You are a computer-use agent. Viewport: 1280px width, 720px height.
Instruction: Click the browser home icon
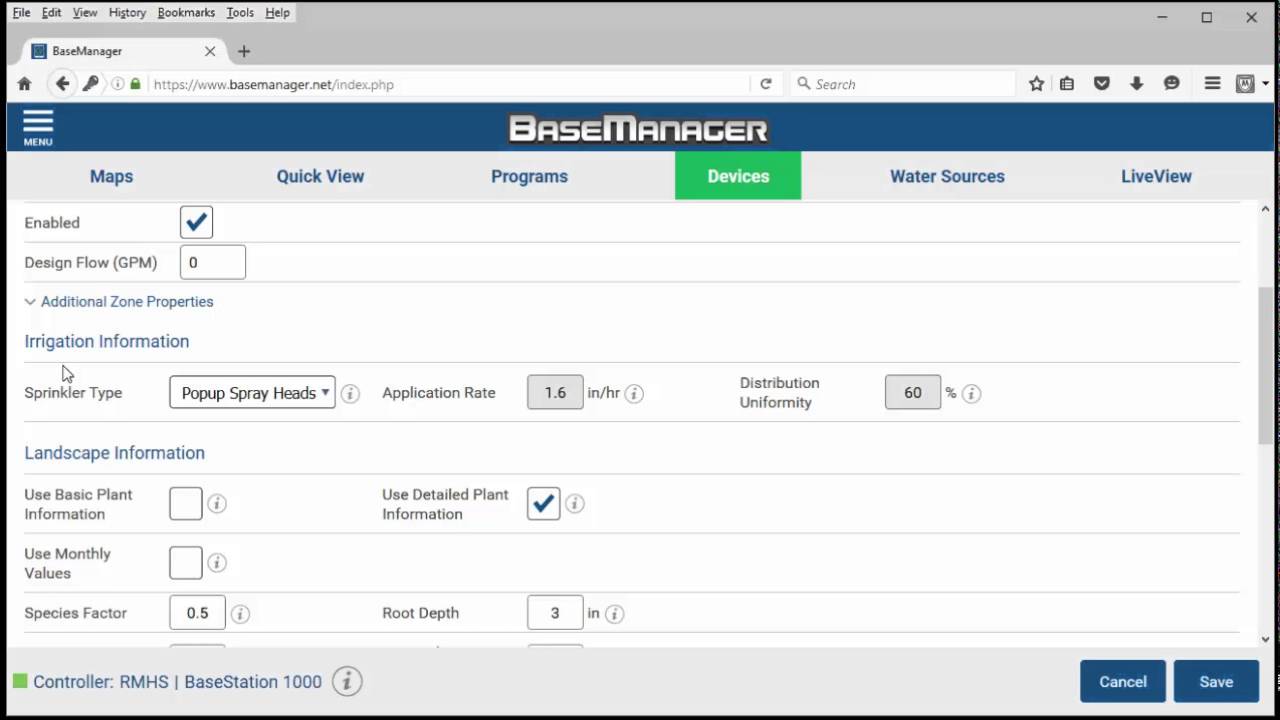pos(25,84)
